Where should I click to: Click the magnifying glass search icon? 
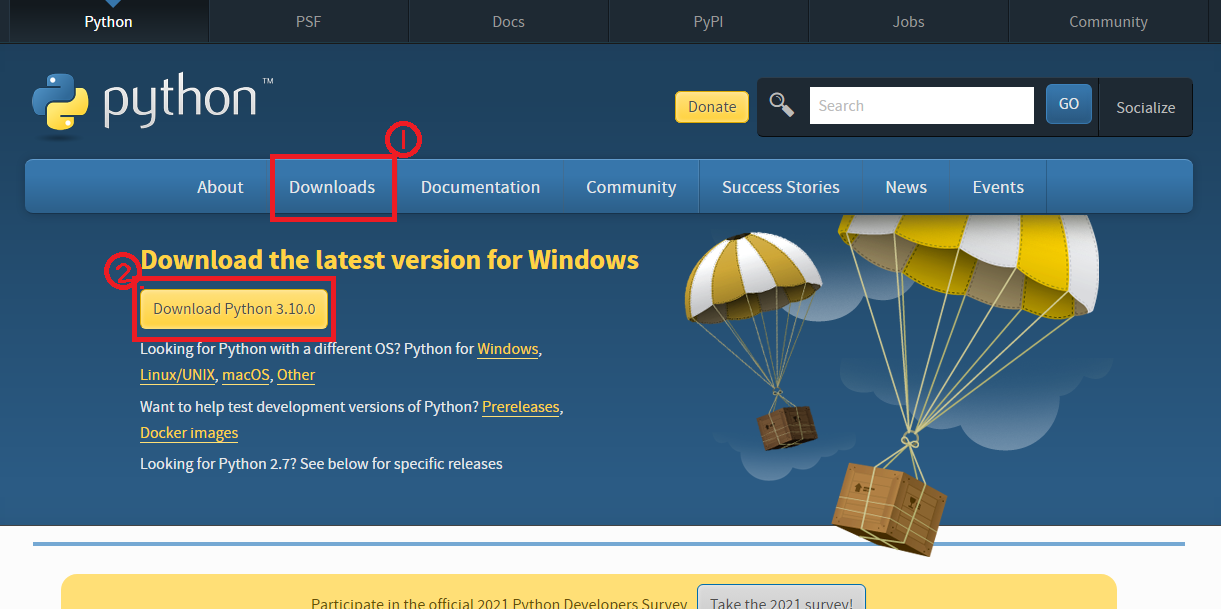tap(782, 105)
